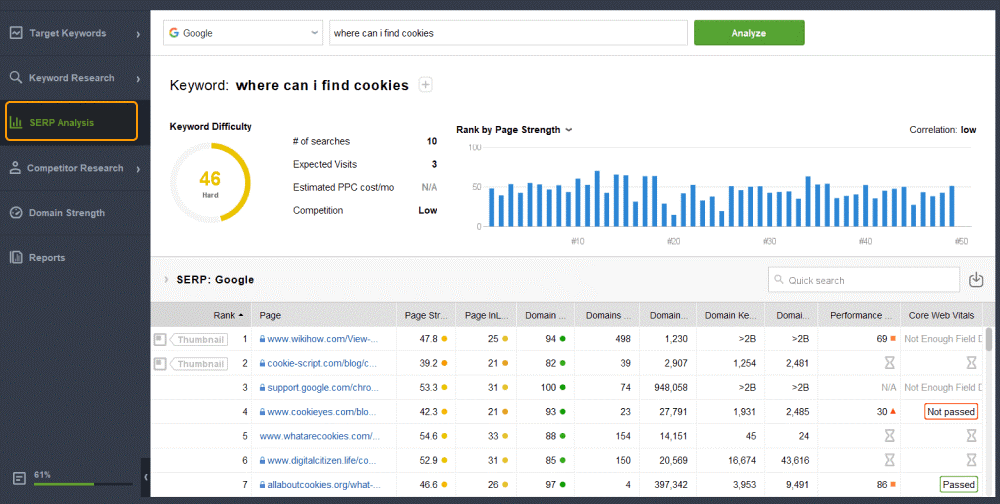The width and height of the screenshot is (1000, 504).
Task: Open Reports in the sidebar
Action: (x=75, y=258)
